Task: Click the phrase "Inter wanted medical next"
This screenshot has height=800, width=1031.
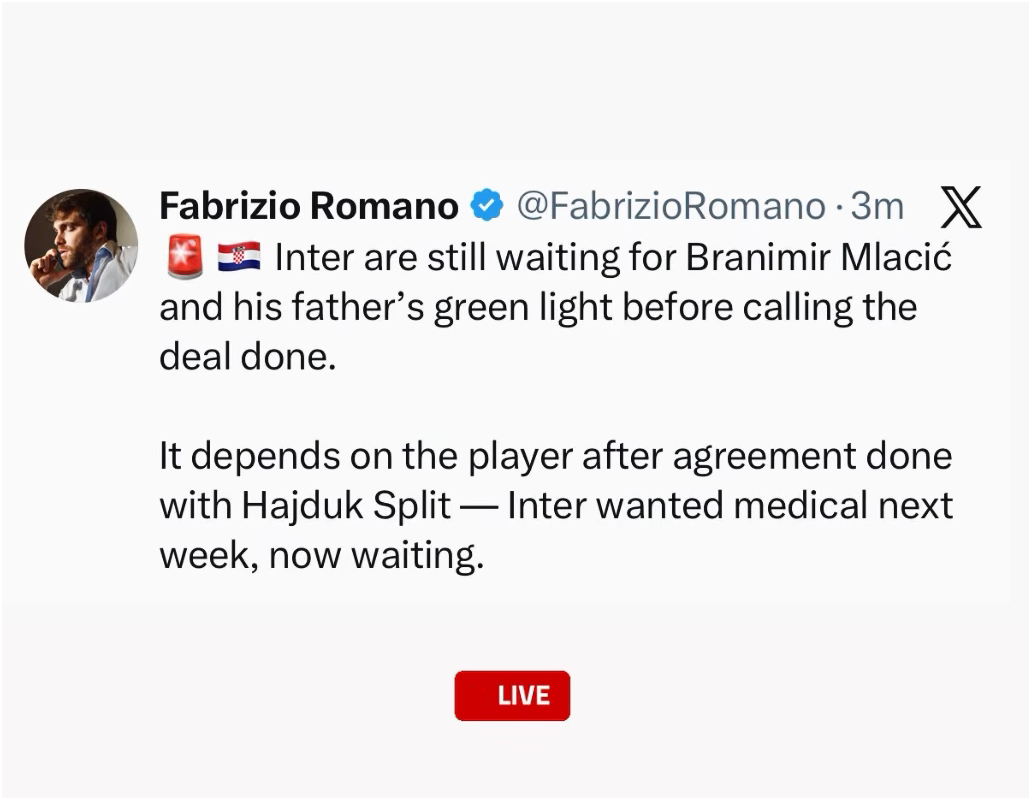Action: 730,505
